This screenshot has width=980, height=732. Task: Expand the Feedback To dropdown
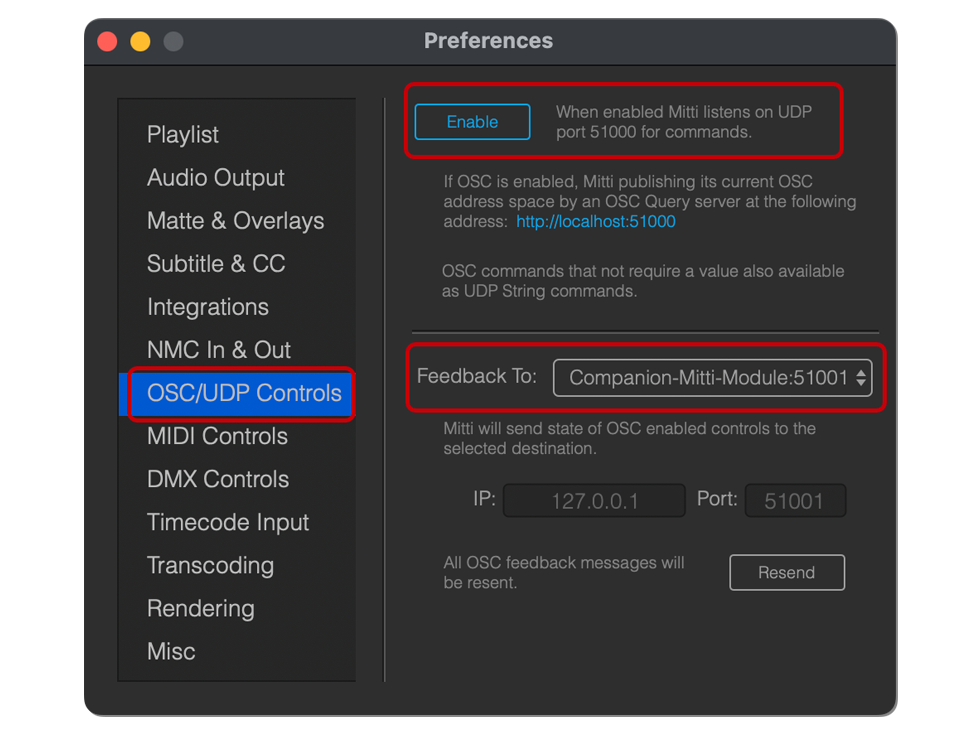click(712, 378)
